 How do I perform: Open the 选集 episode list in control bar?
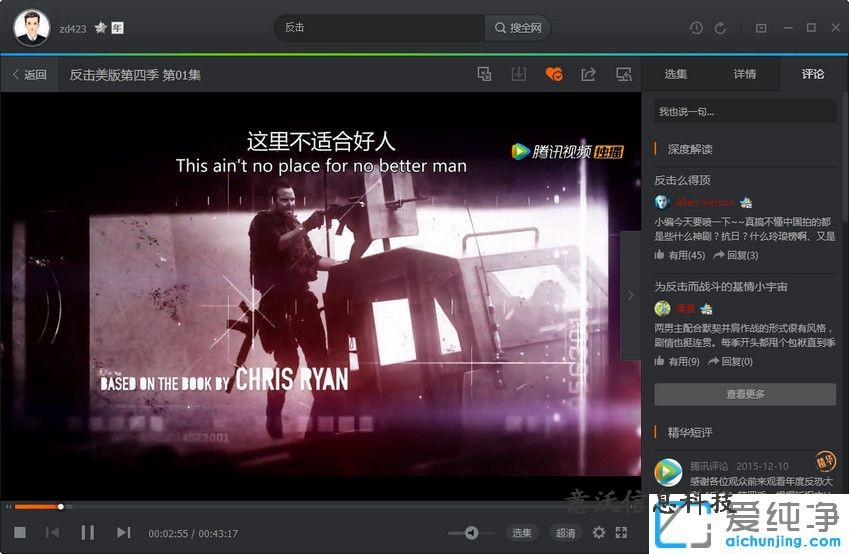point(522,533)
